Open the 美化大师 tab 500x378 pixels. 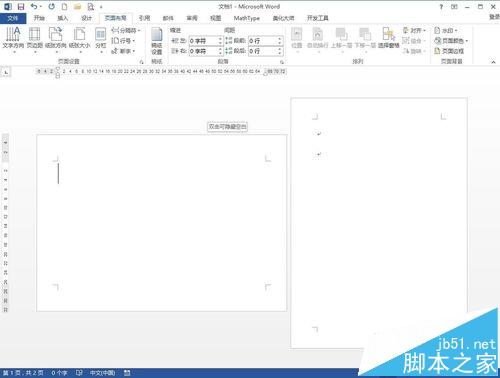pyautogui.click(x=283, y=18)
